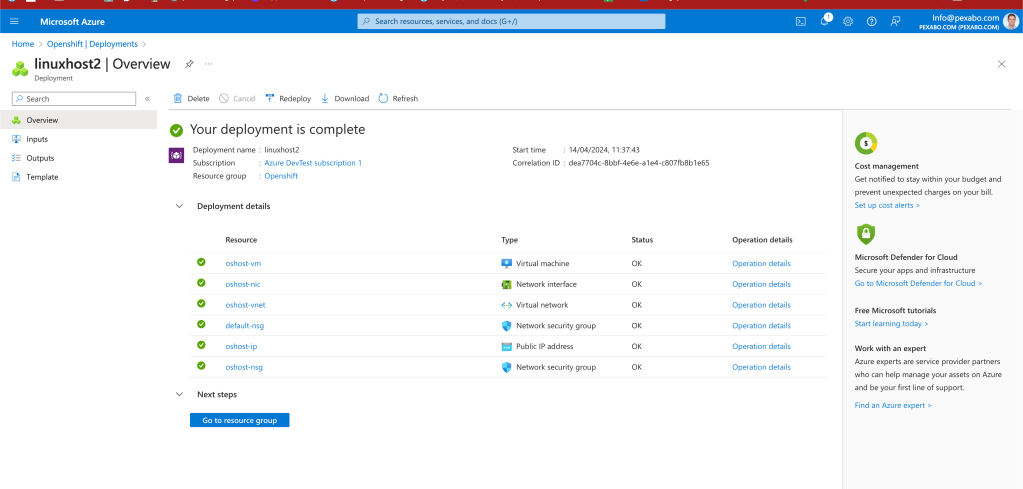Open the more options ellipsis beside title
Viewport: 1023px width, 489px height.
pyautogui.click(x=208, y=64)
